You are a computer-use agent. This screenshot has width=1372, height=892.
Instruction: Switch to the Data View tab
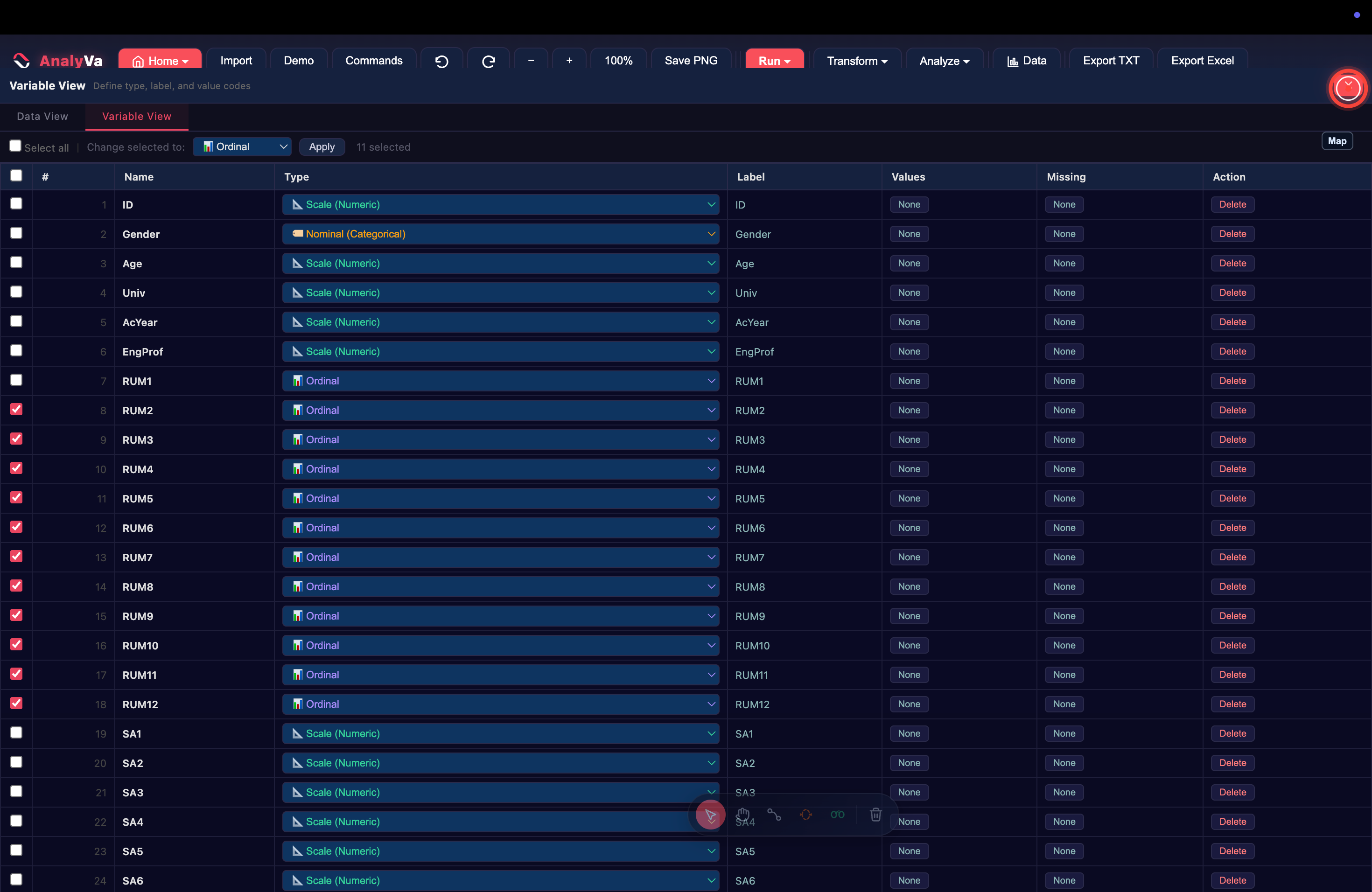click(42, 116)
